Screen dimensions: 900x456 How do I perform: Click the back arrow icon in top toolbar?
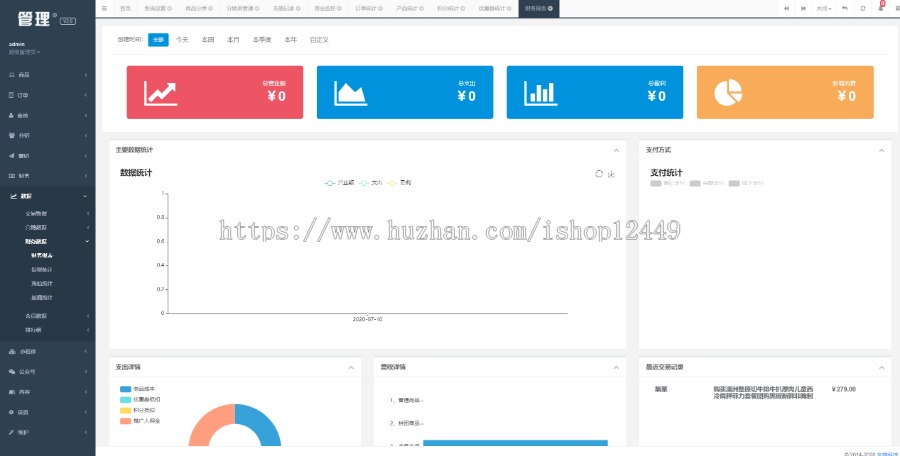point(845,8)
